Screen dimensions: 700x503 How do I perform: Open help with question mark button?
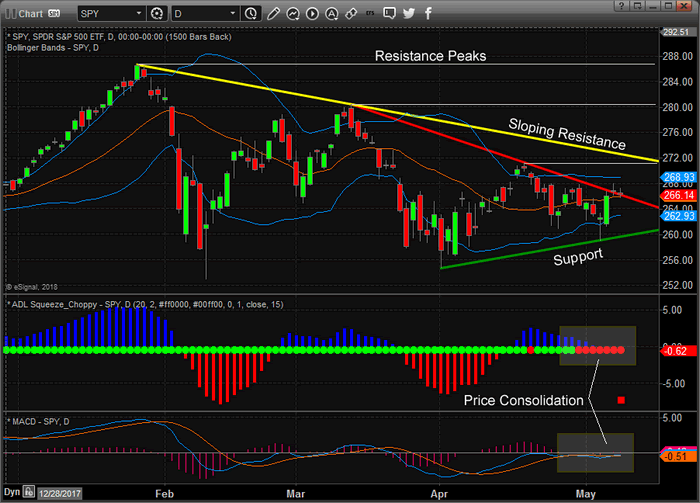[x=621, y=6]
